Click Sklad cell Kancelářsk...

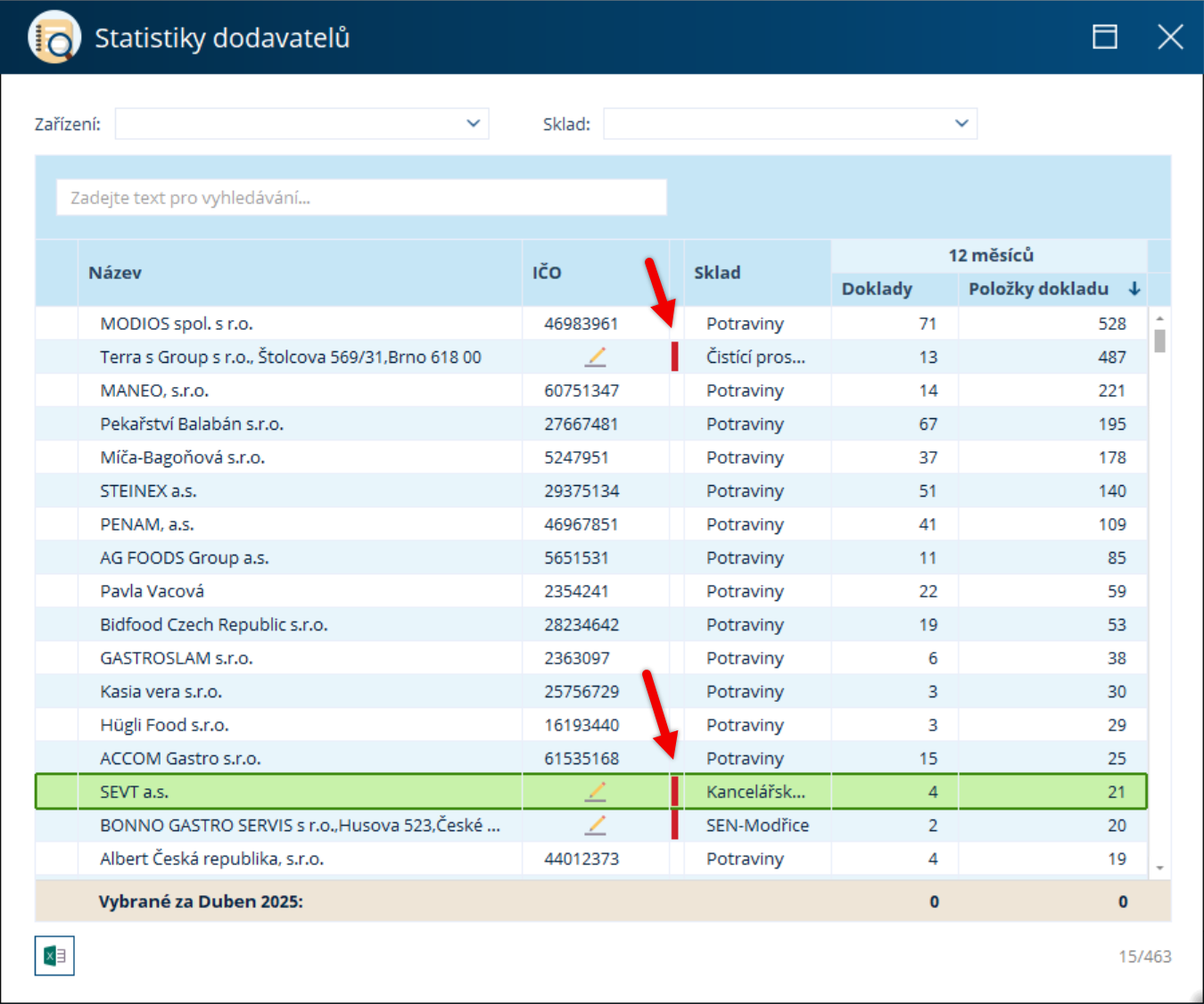coord(755,792)
